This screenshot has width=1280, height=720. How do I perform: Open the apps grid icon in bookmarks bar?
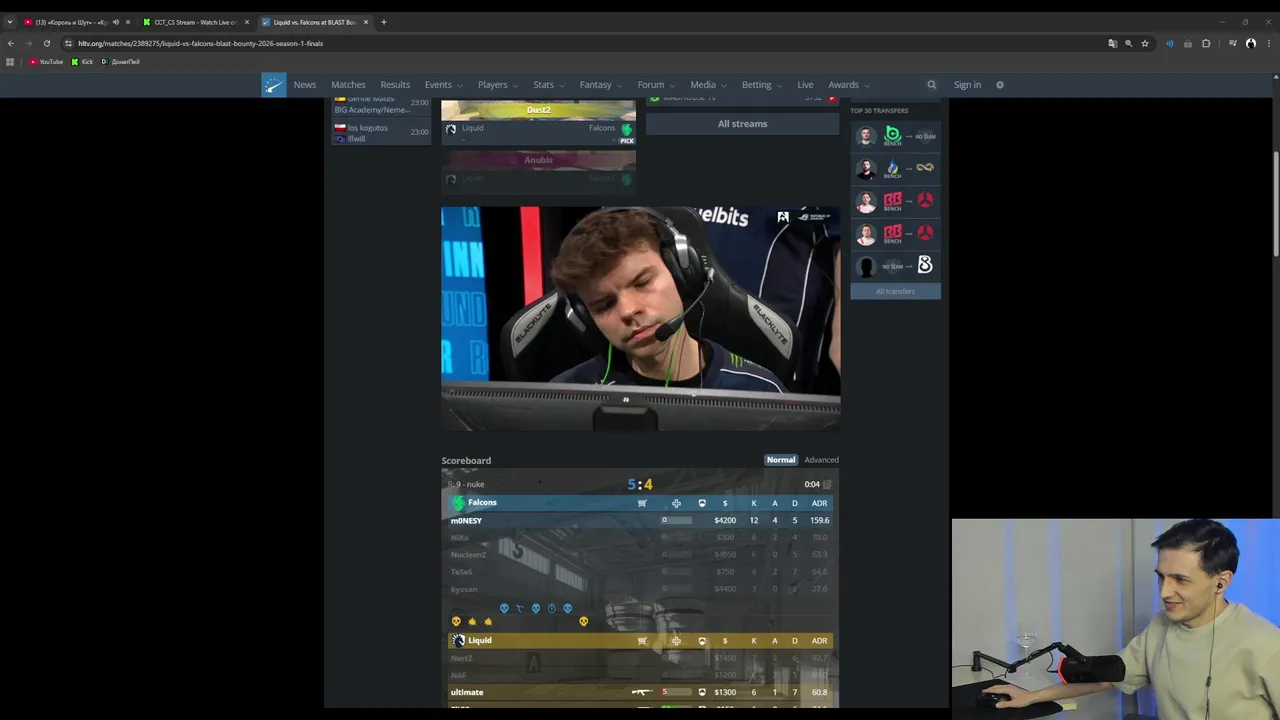pos(10,62)
